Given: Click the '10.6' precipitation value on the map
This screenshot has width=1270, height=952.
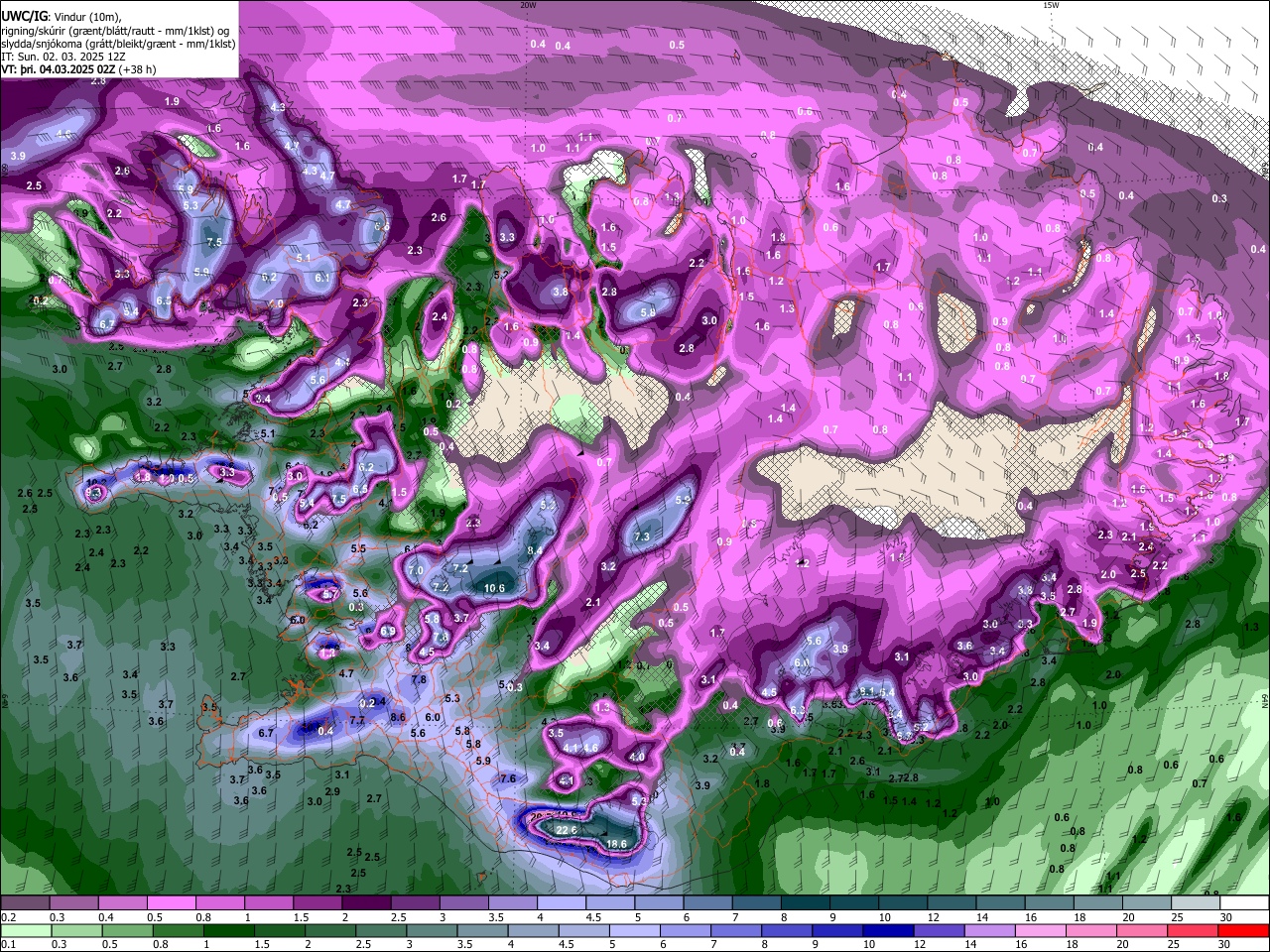Looking at the screenshot, I should coord(494,588).
